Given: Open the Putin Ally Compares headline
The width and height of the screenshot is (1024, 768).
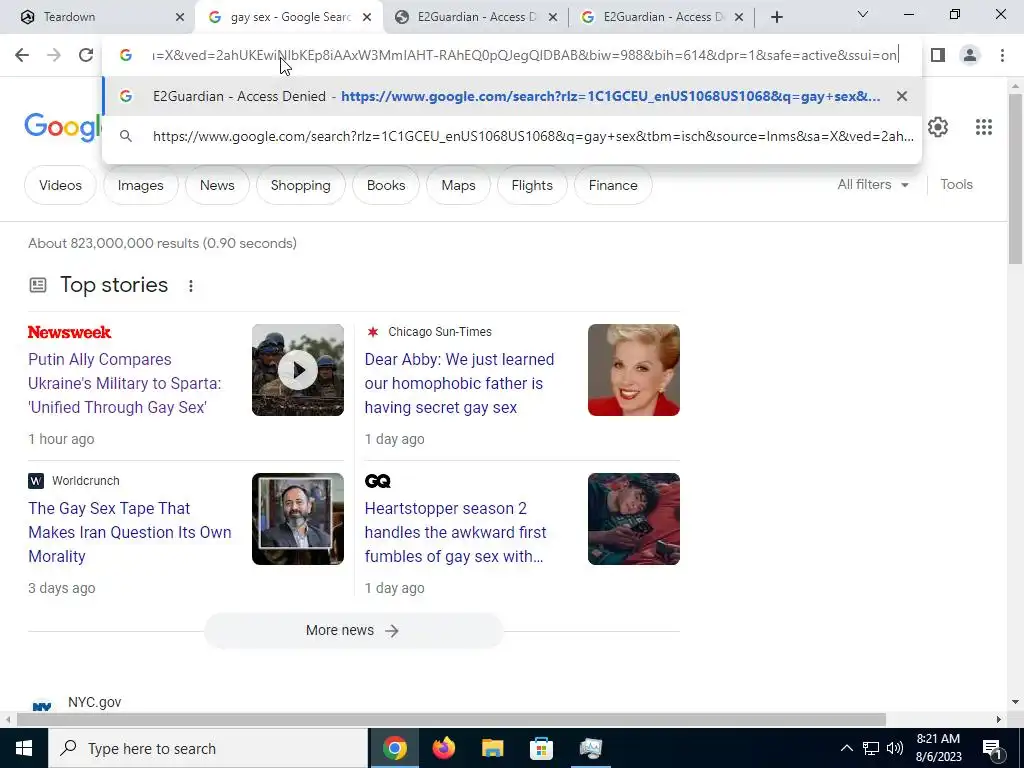Looking at the screenshot, I should (125, 383).
